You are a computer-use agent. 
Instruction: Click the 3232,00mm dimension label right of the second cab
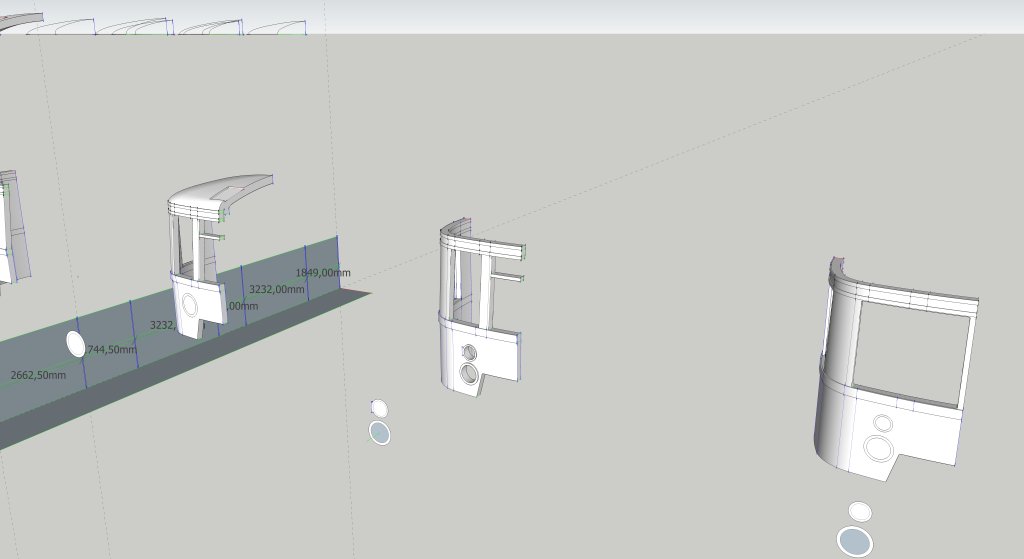[276, 289]
